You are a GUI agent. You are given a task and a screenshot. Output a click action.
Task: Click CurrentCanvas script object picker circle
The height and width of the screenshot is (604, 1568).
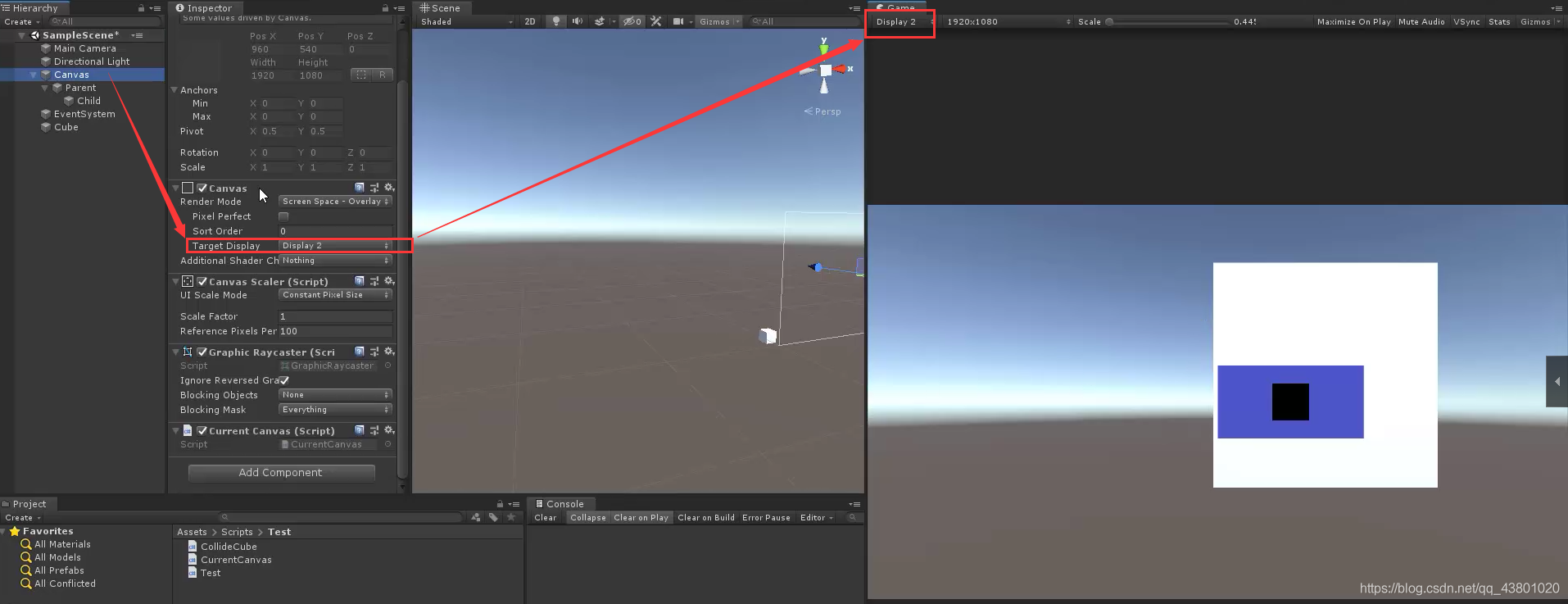click(x=388, y=444)
